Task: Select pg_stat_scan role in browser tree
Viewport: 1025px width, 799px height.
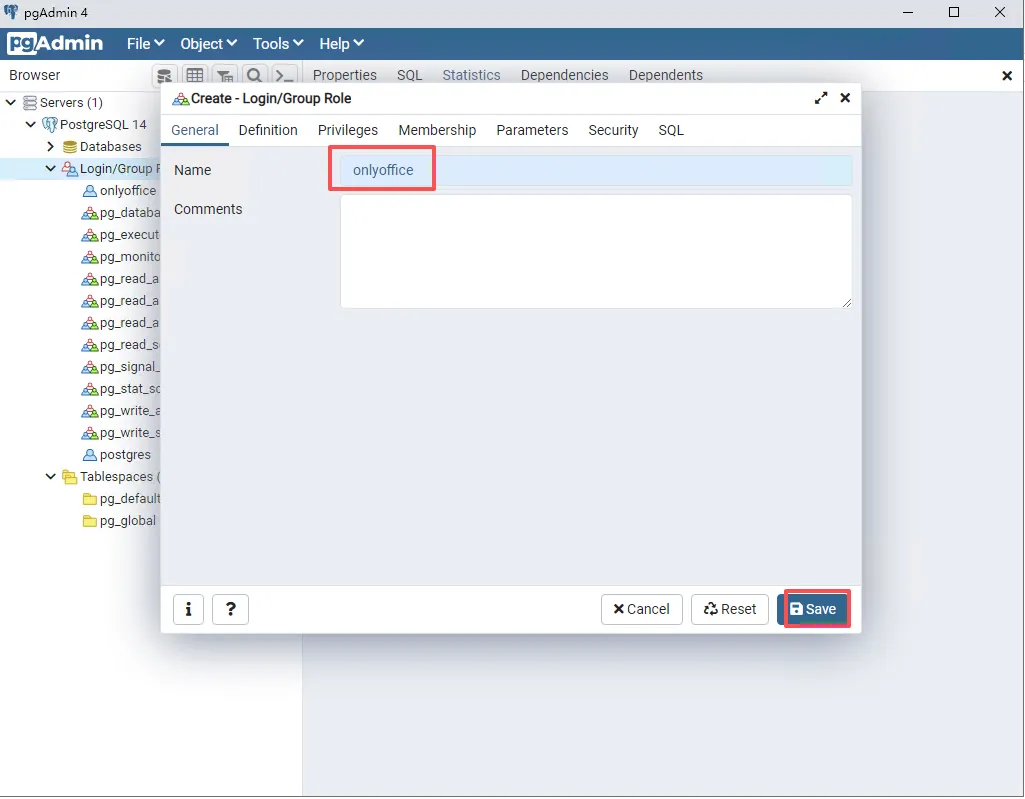Action: pyautogui.click(x=129, y=388)
